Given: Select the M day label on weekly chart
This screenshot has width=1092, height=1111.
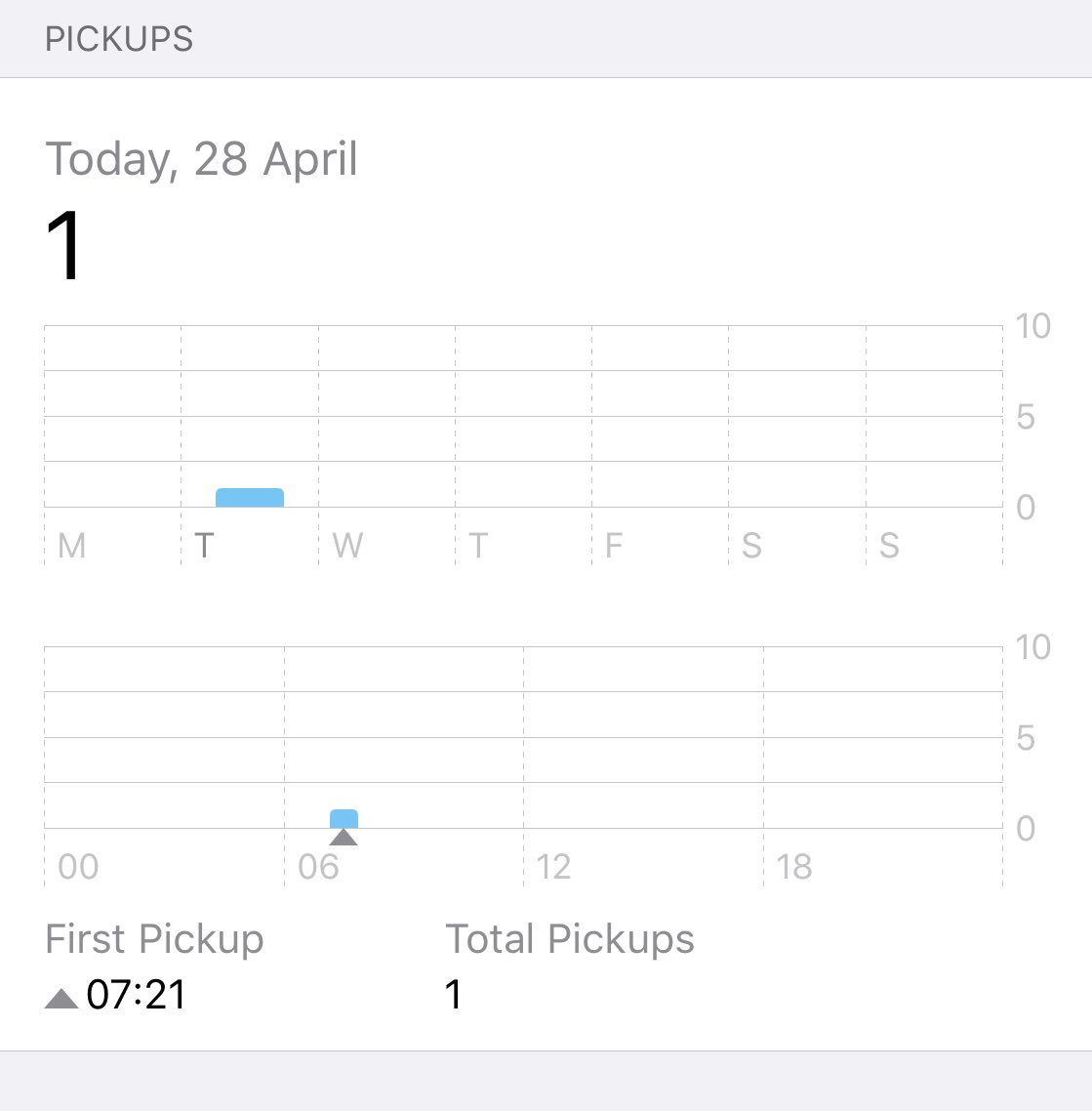Looking at the screenshot, I should pos(71,546).
